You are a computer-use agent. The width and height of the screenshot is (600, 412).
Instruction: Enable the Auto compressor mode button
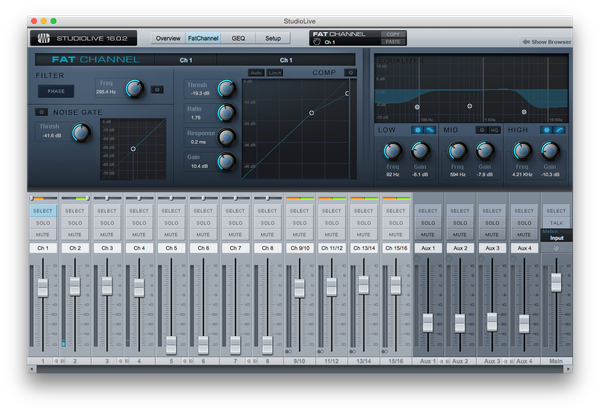coord(256,72)
